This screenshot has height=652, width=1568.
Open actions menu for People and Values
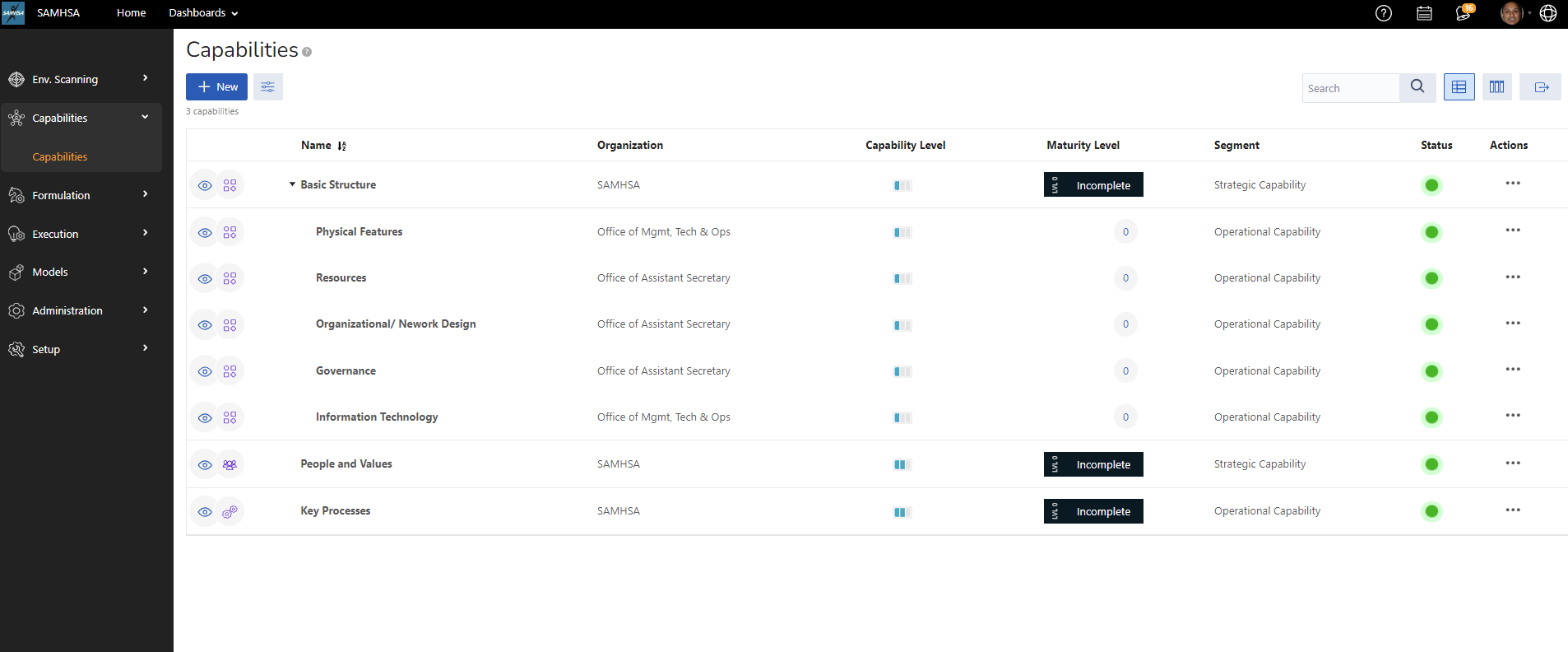[1513, 463]
